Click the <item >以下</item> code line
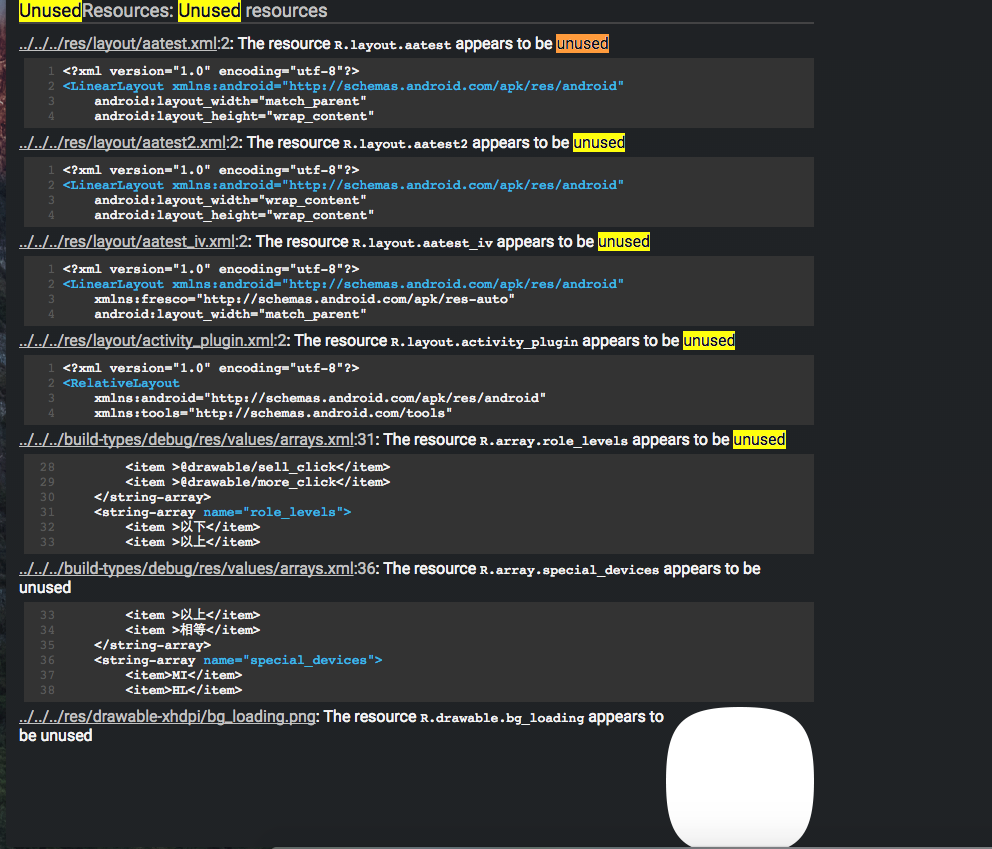The width and height of the screenshot is (992, 849). pos(192,527)
